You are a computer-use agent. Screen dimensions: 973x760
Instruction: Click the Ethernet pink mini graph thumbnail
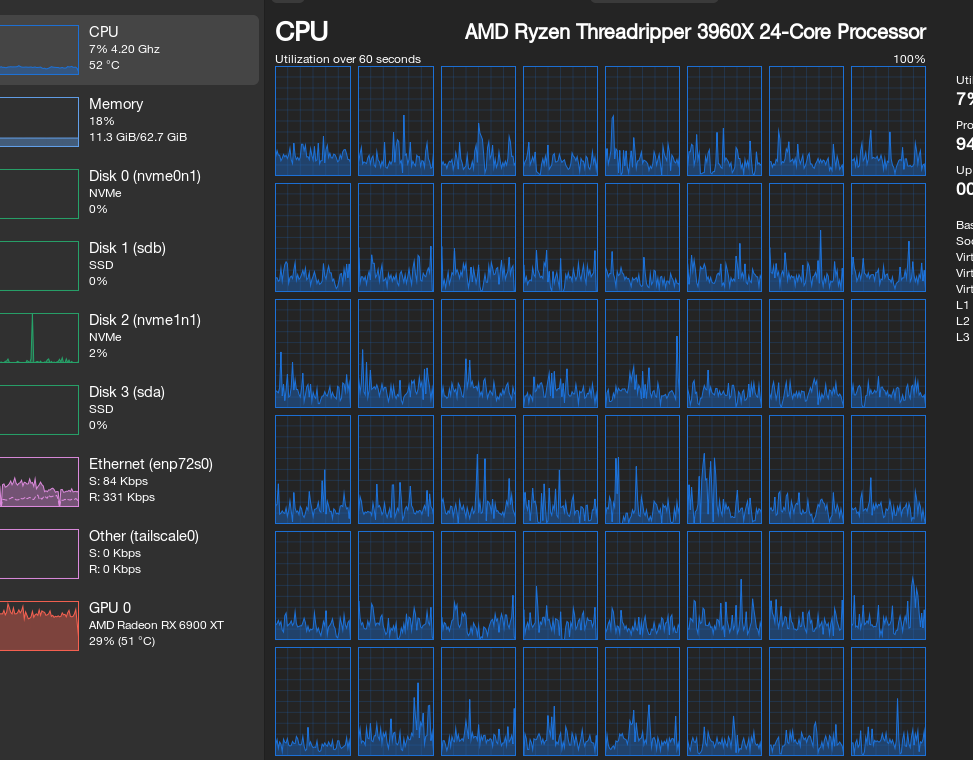39,481
